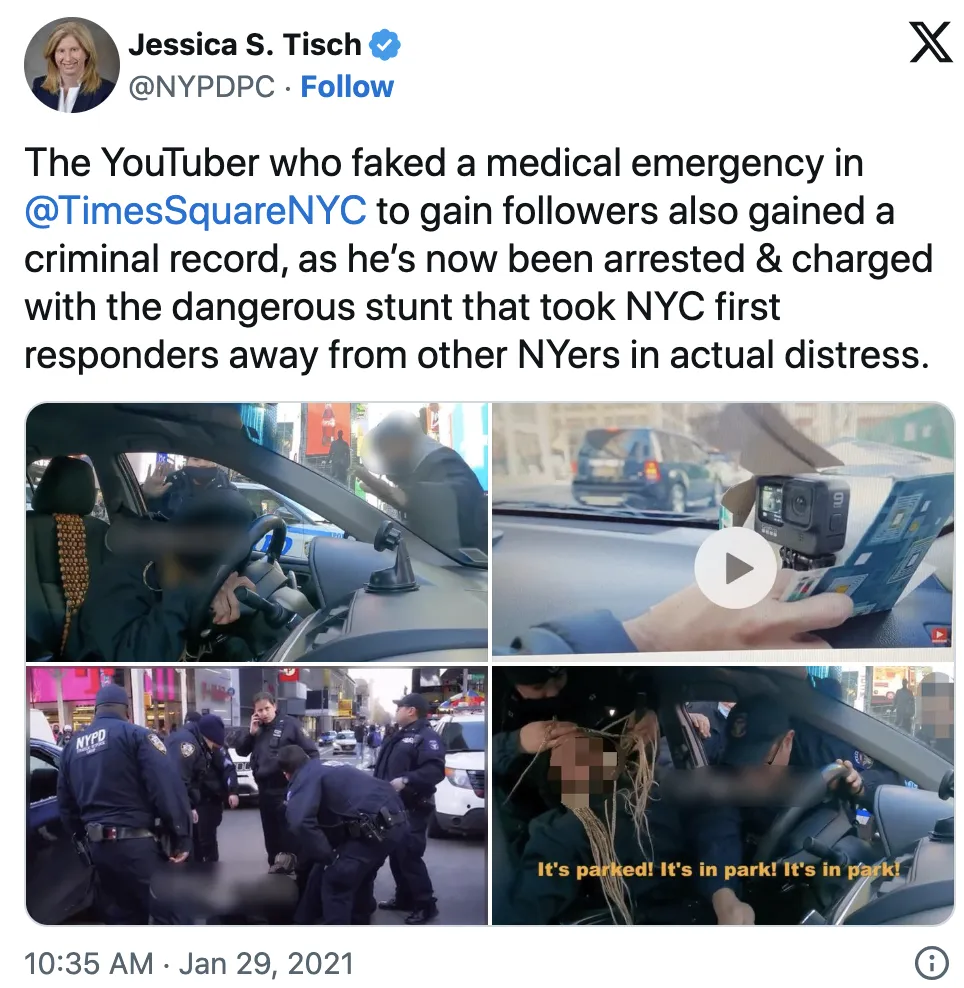This screenshot has width=964, height=988.
Task: Open Jessica S. Tisch display name
Action: coord(245,45)
